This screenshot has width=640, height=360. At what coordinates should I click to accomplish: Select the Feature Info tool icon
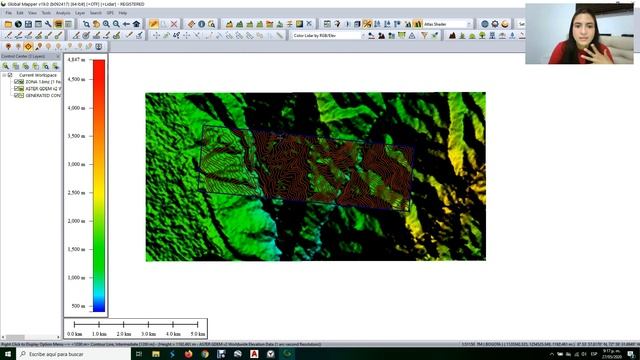pyautogui.click(x=202, y=24)
